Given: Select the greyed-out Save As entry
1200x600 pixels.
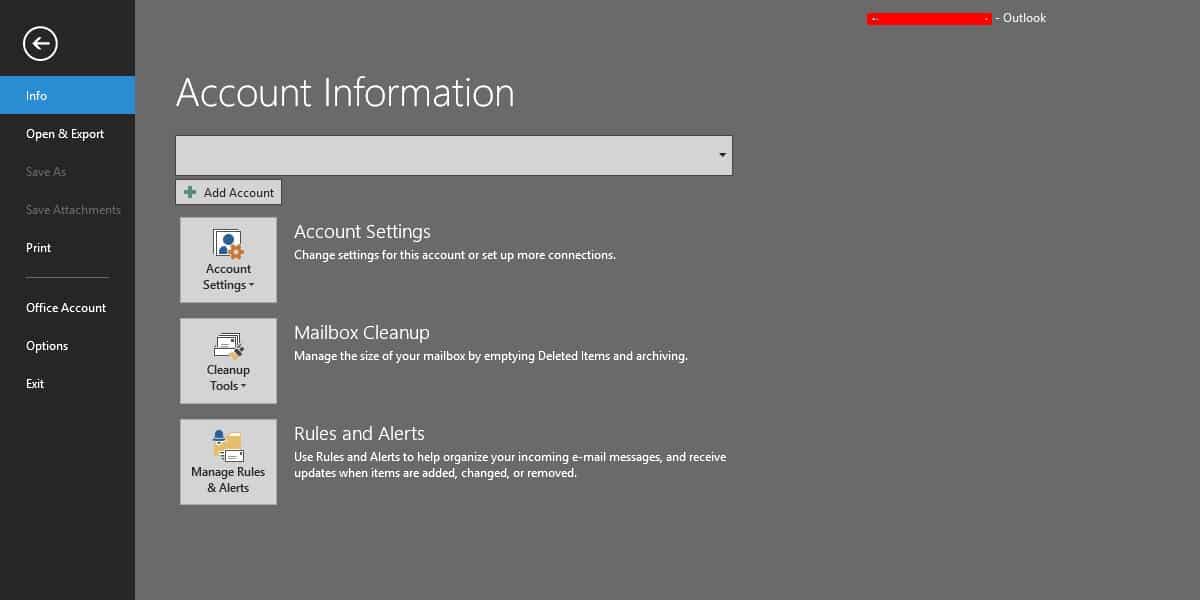Looking at the screenshot, I should tap(46, 172).
